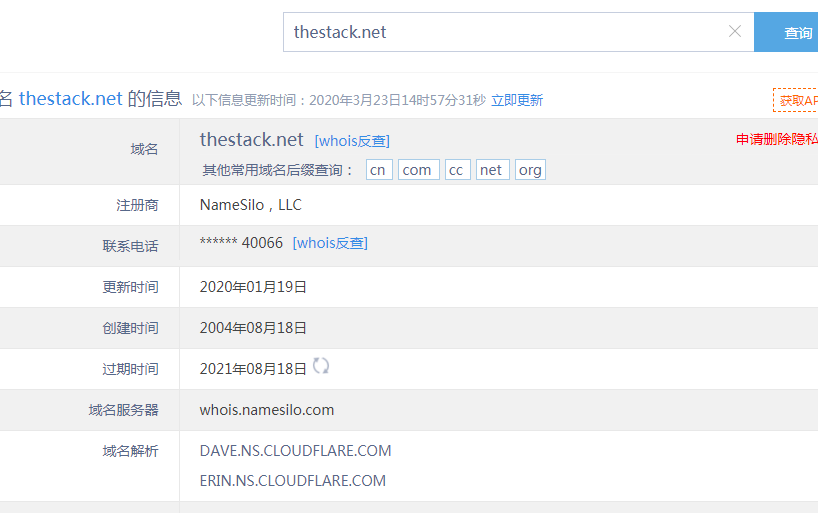Click the large thestack.net text in the 域名 row

coord(251,139)
